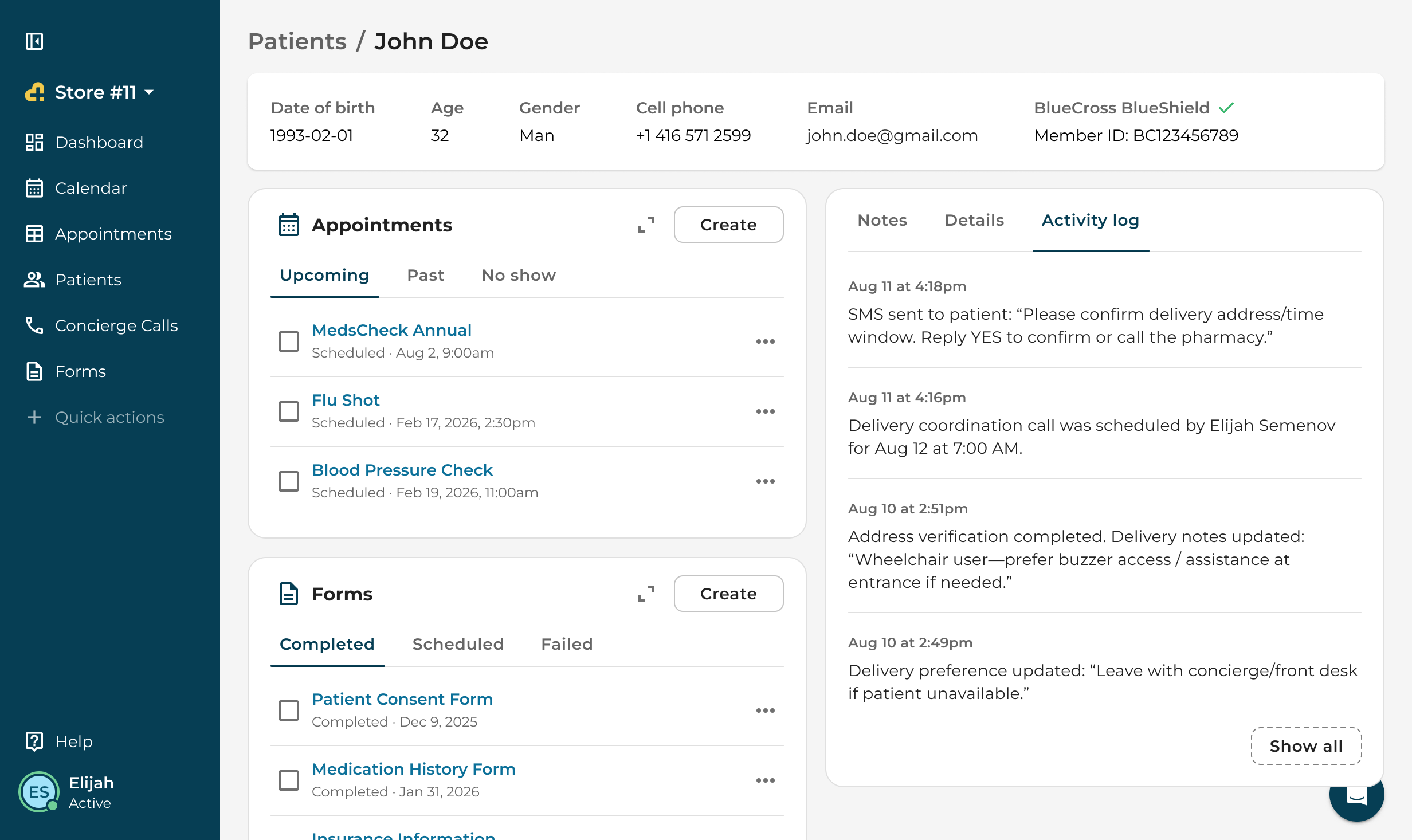Open Patients in the sidebar
The height and width of the screenshot is (840, 1412).
point(73,280)
